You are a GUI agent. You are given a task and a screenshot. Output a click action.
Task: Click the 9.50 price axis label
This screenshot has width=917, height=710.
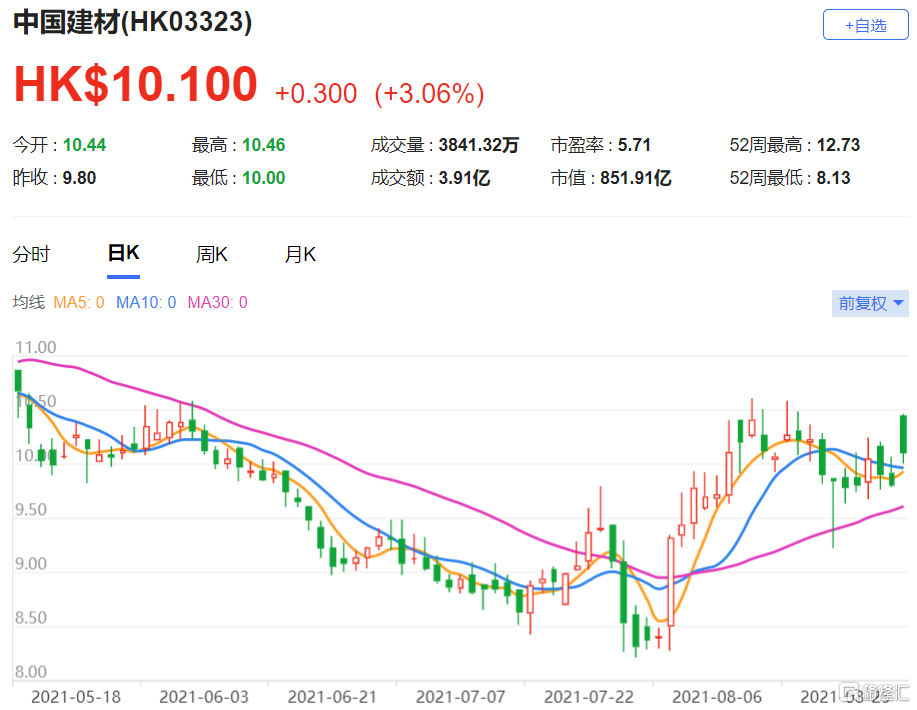31,509
